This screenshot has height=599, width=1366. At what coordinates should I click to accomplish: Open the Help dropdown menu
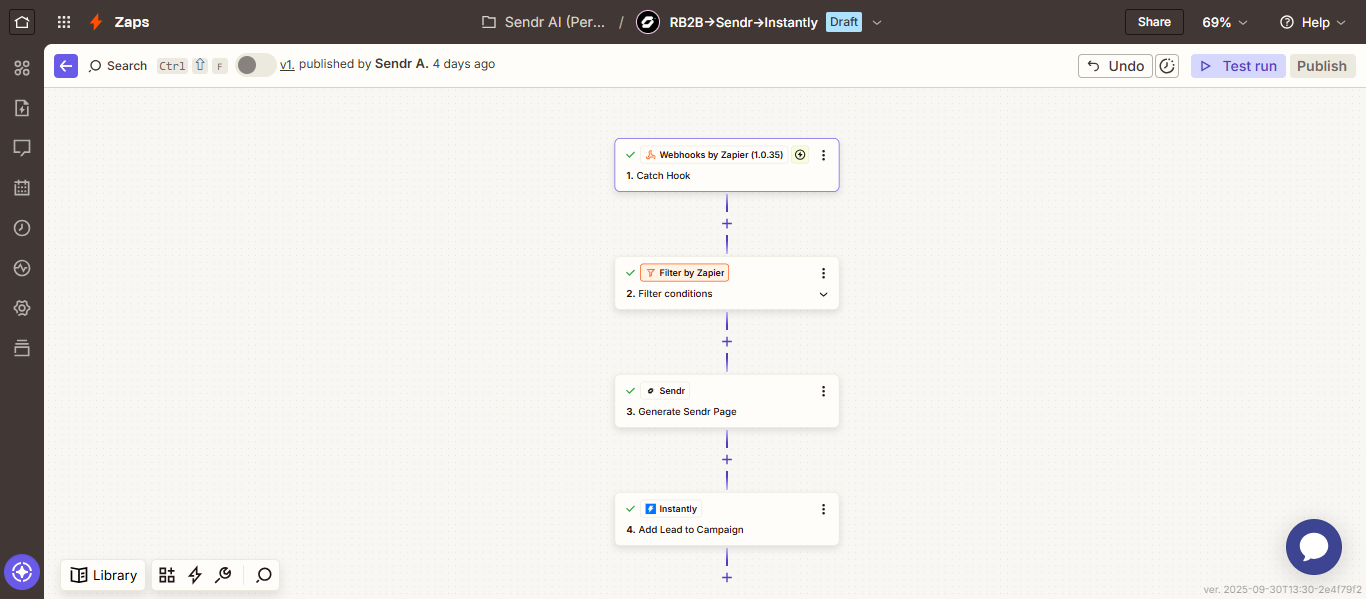pos(1312,22)
